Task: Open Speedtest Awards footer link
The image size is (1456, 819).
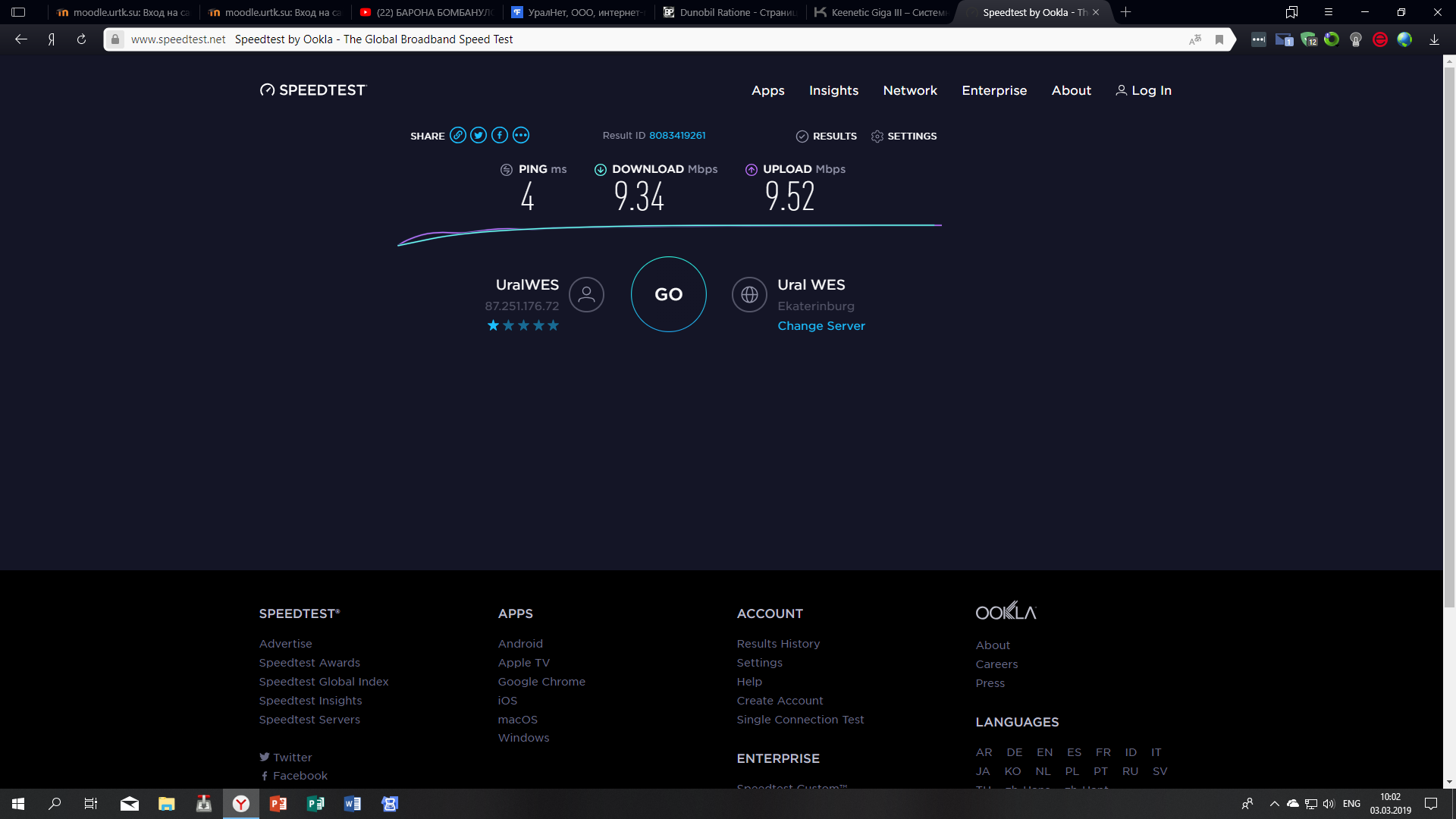Action: tap(309, 663)
